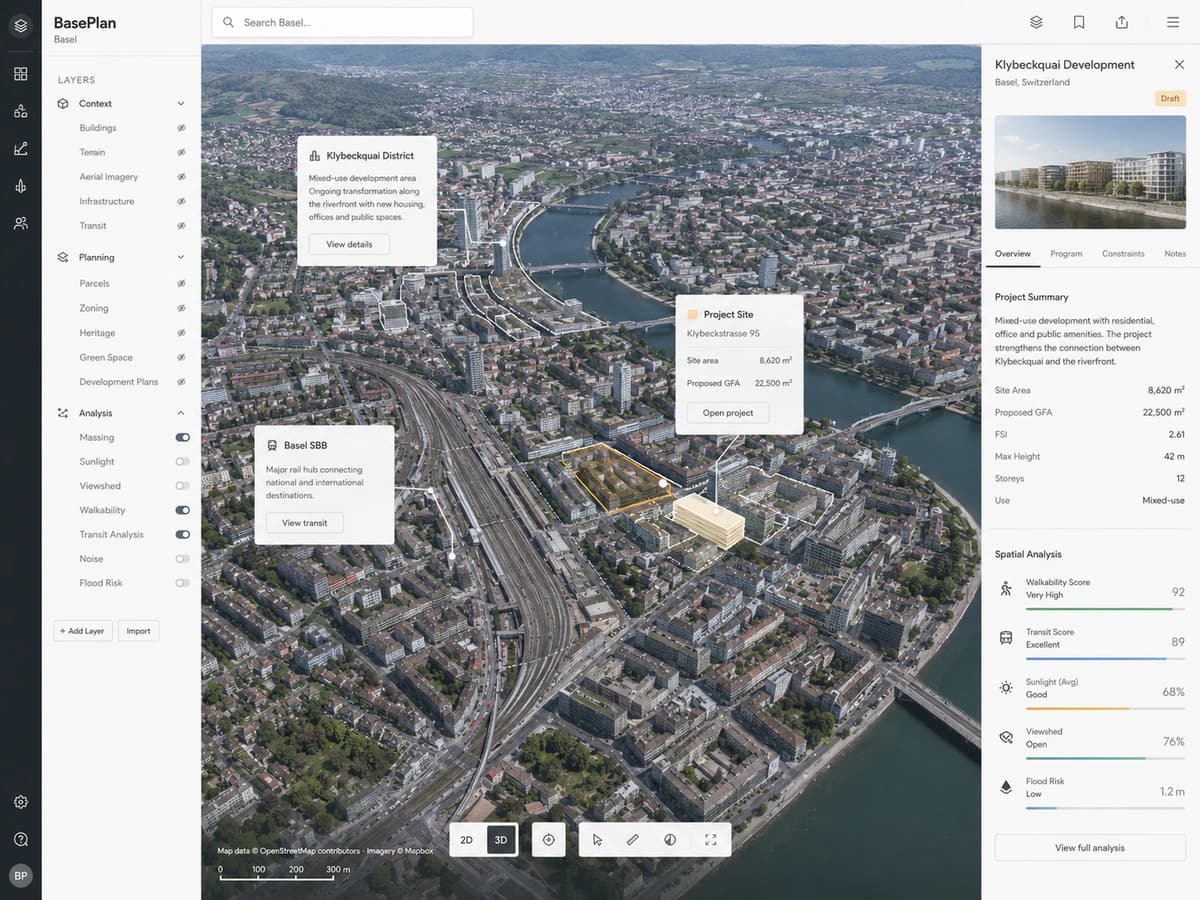Open the BP user avatar
The image size is (1200, 900).
pyautogui.click(x=20, y=876)
